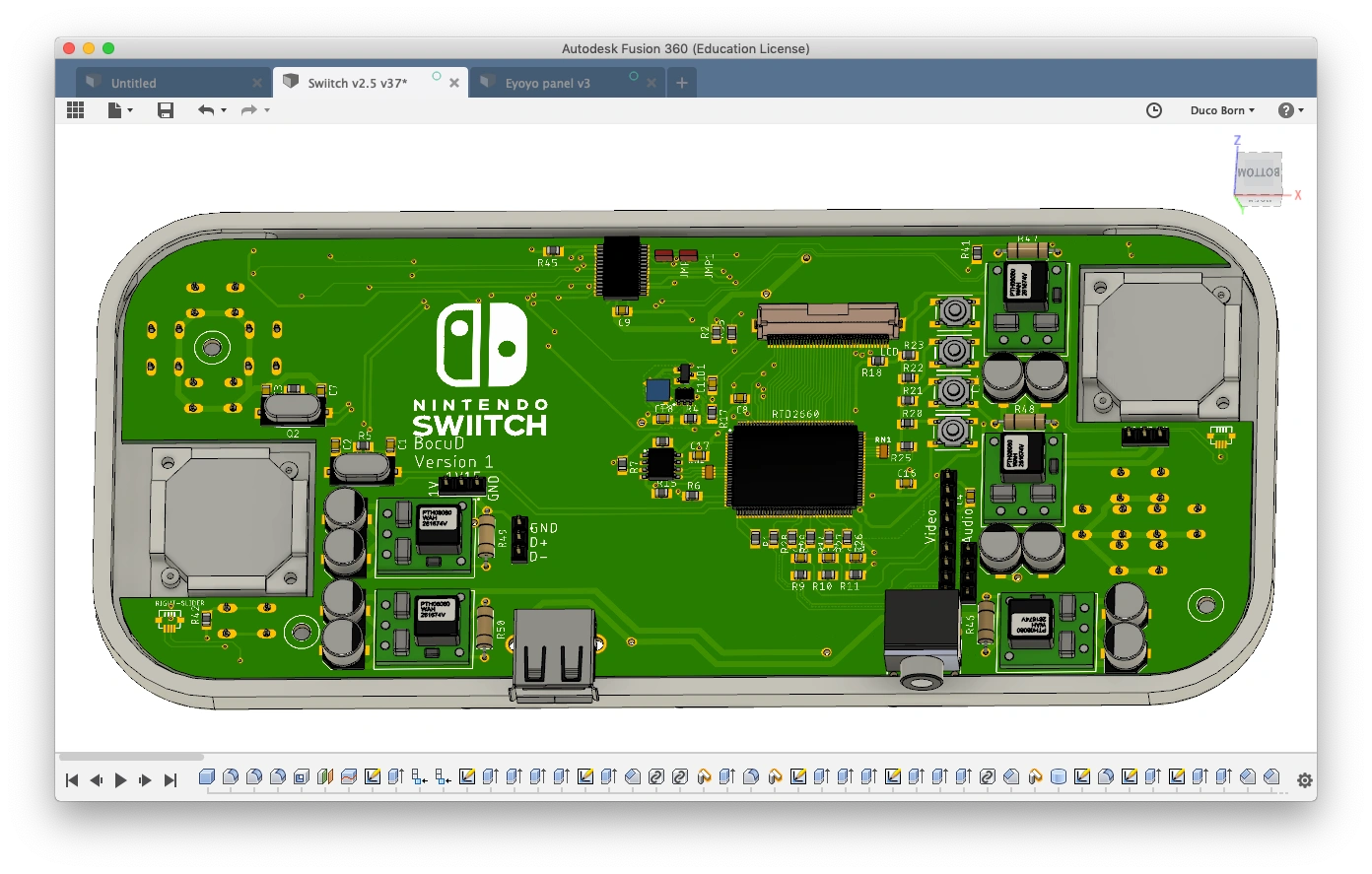Click the Help question mark icon
Image resolution: width=1372 pixels, height=874 pixels.
coord(1285,110)
